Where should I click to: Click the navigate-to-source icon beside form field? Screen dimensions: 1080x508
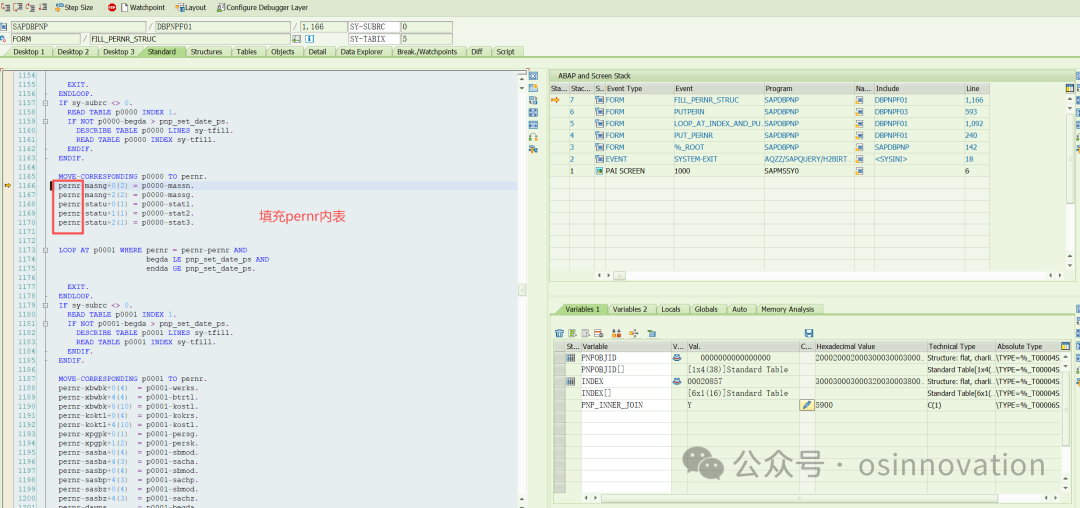pyautogui.click(x=297, y=39)
